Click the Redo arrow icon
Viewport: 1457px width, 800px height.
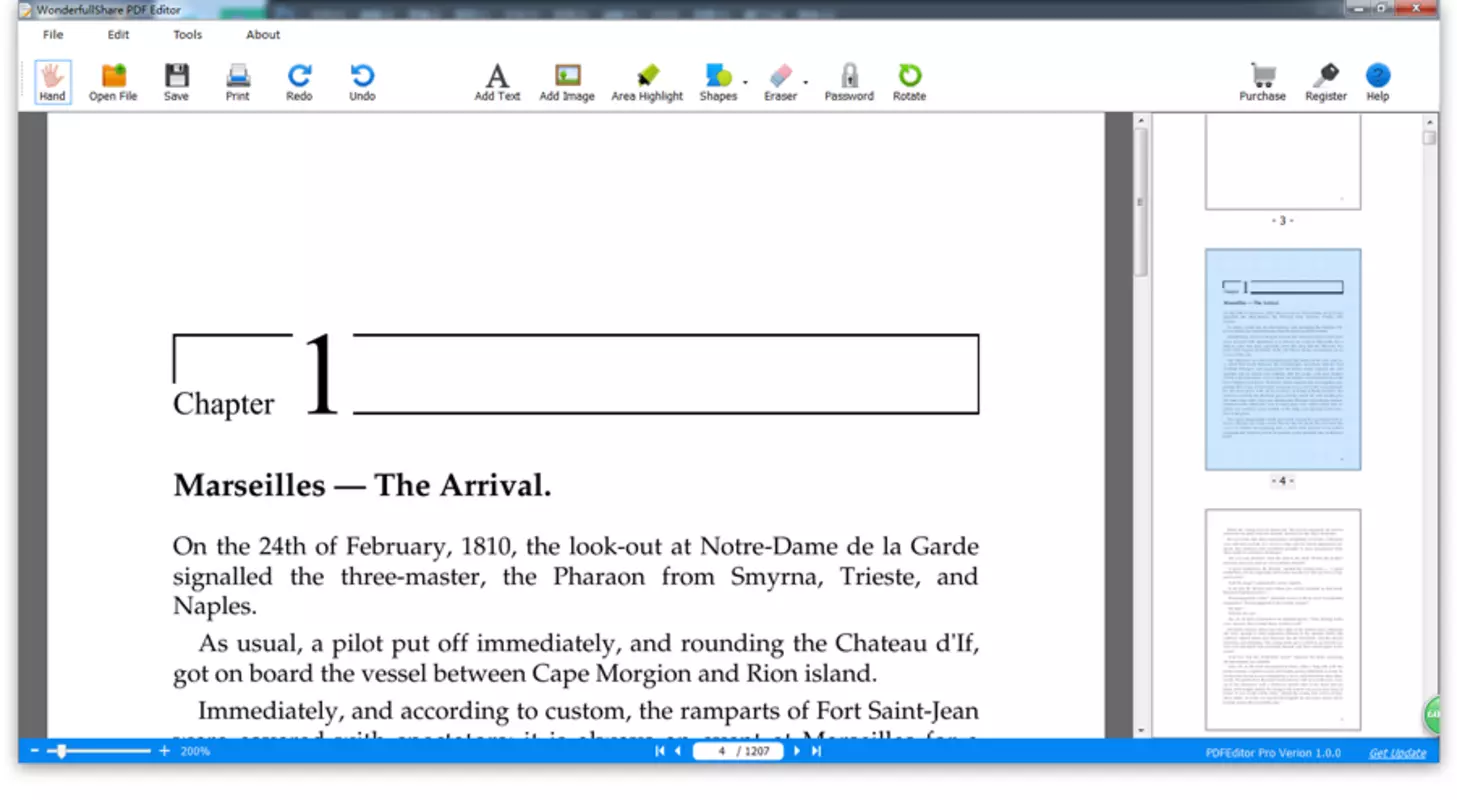coord(299,81)
